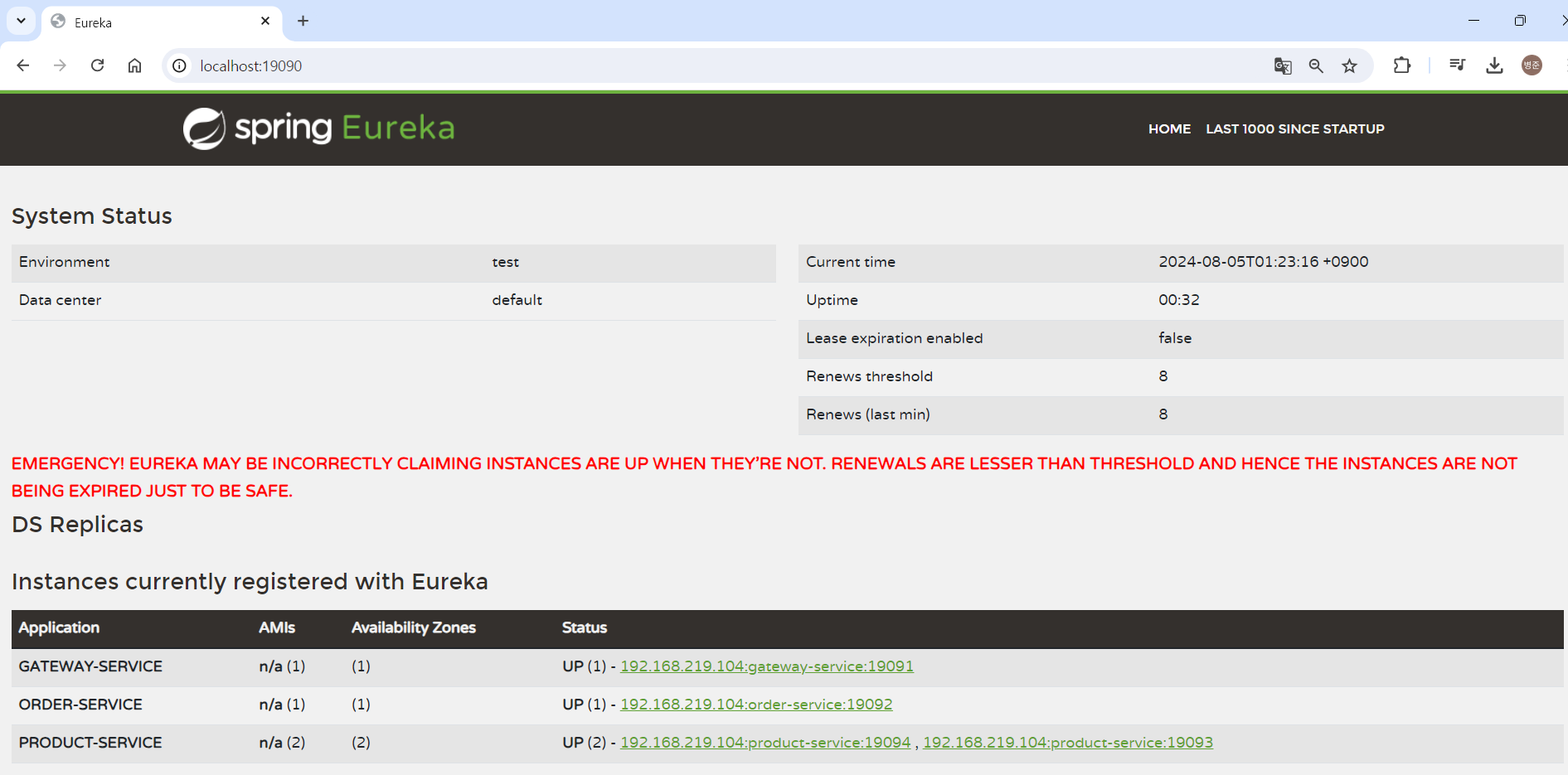
Task: Open the zoom magnifier control
Action: click(1316, 65)
